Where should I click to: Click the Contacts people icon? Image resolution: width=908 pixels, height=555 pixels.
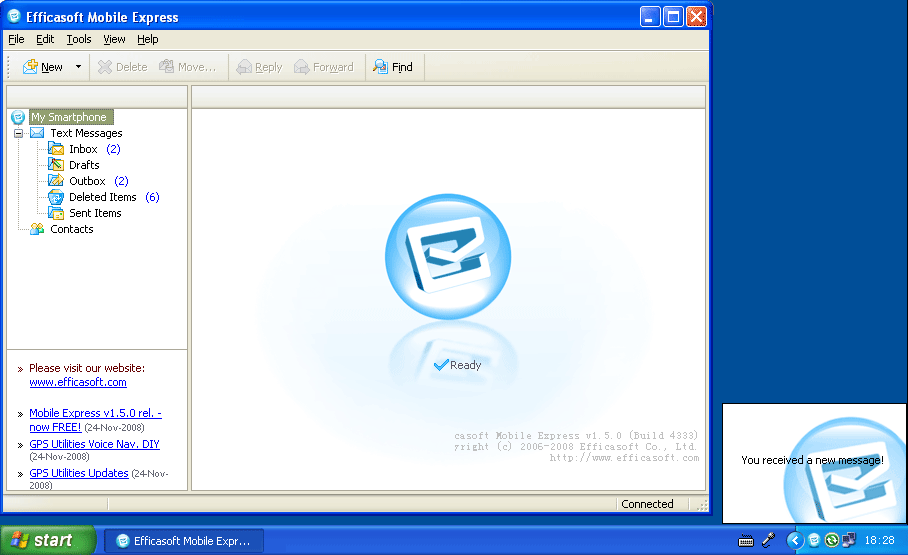click(37, 229)
